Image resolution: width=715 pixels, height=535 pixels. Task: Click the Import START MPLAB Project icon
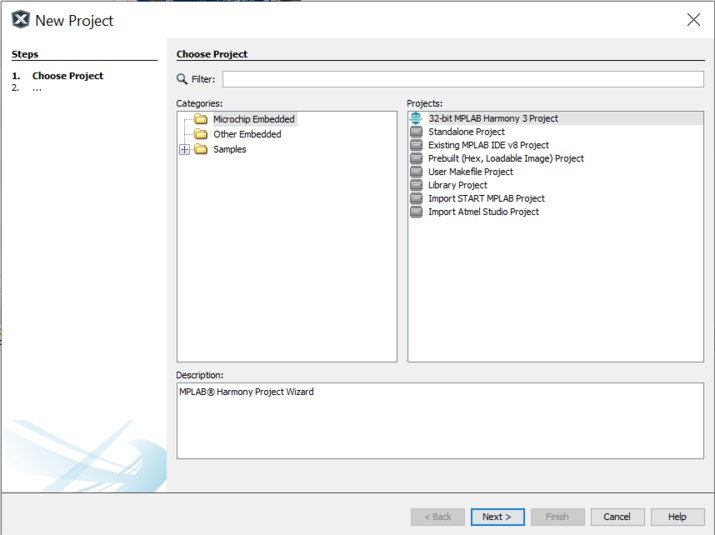tap(416, 198)
